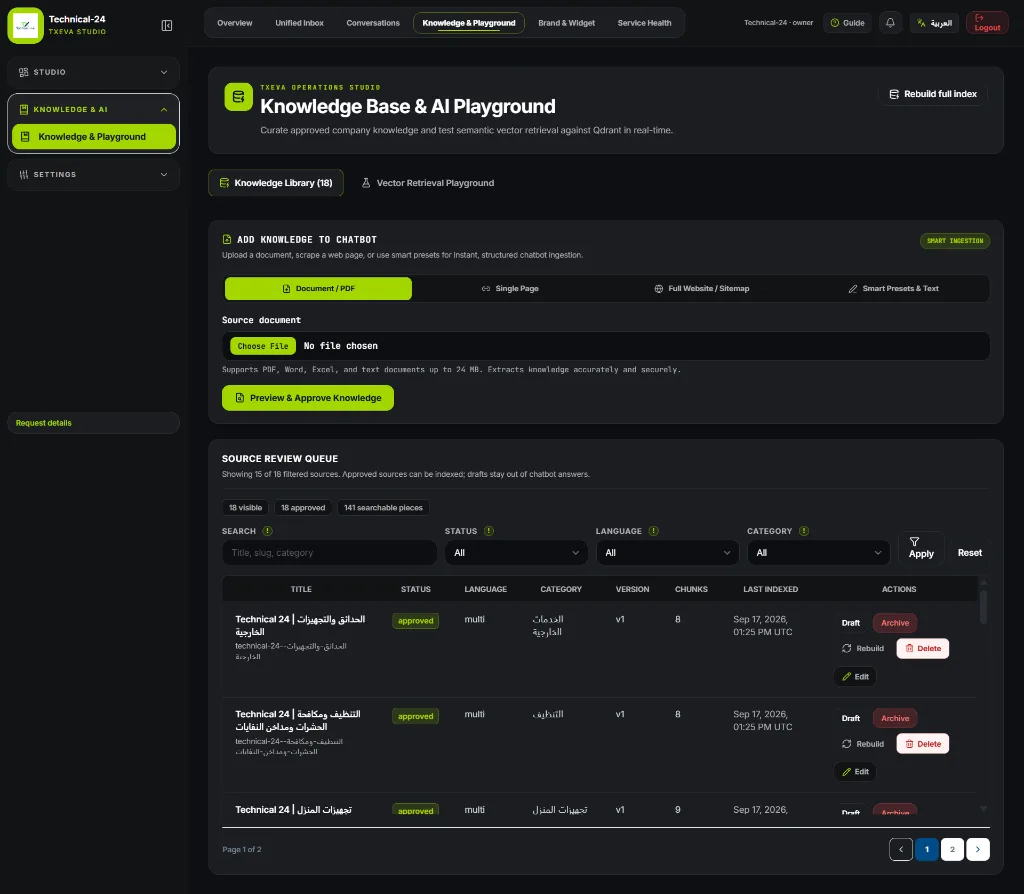Image resolution: width=1024 pixels, height=894 pixels.
Task: Click the info icon beside SEARCH label
Action: click(267, 531)
